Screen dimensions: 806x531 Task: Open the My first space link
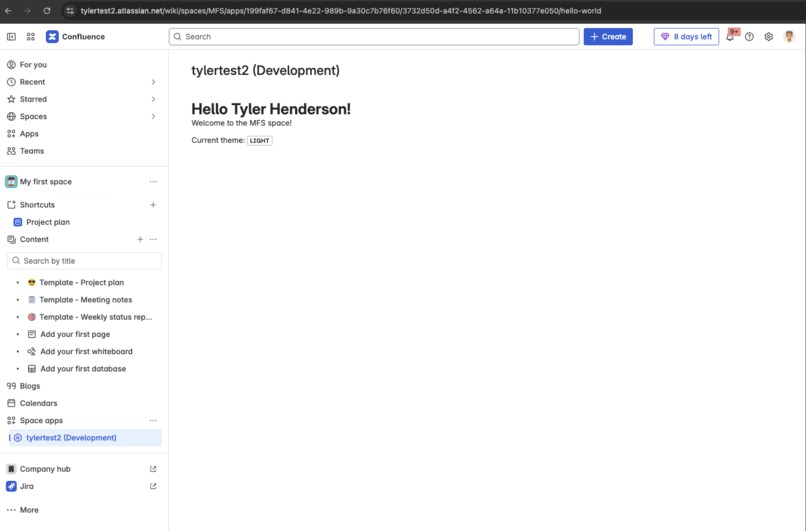(x=46, y=181)
